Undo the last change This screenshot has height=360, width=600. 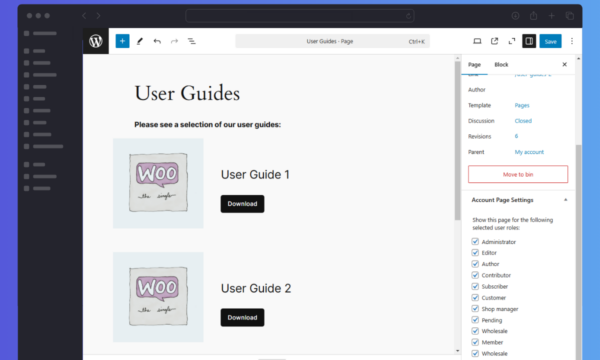pos(157,41)
